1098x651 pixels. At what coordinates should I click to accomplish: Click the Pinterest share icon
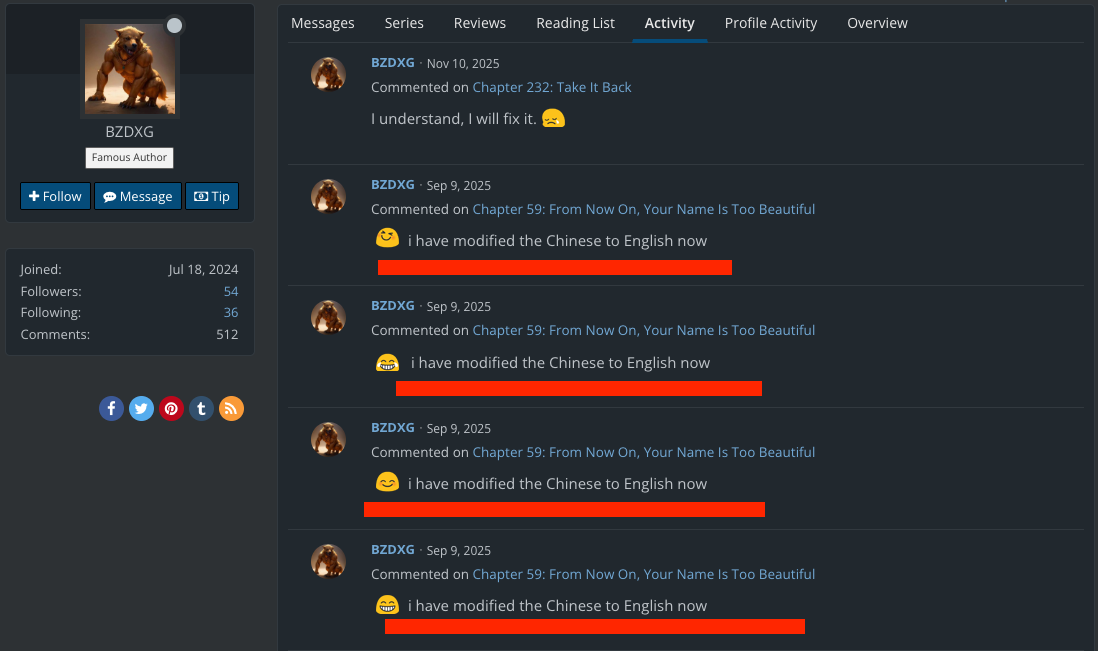(x=171, y=408)
